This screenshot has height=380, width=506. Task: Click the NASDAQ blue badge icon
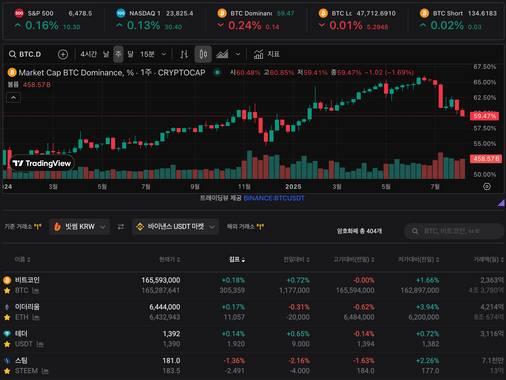point(121,13)
